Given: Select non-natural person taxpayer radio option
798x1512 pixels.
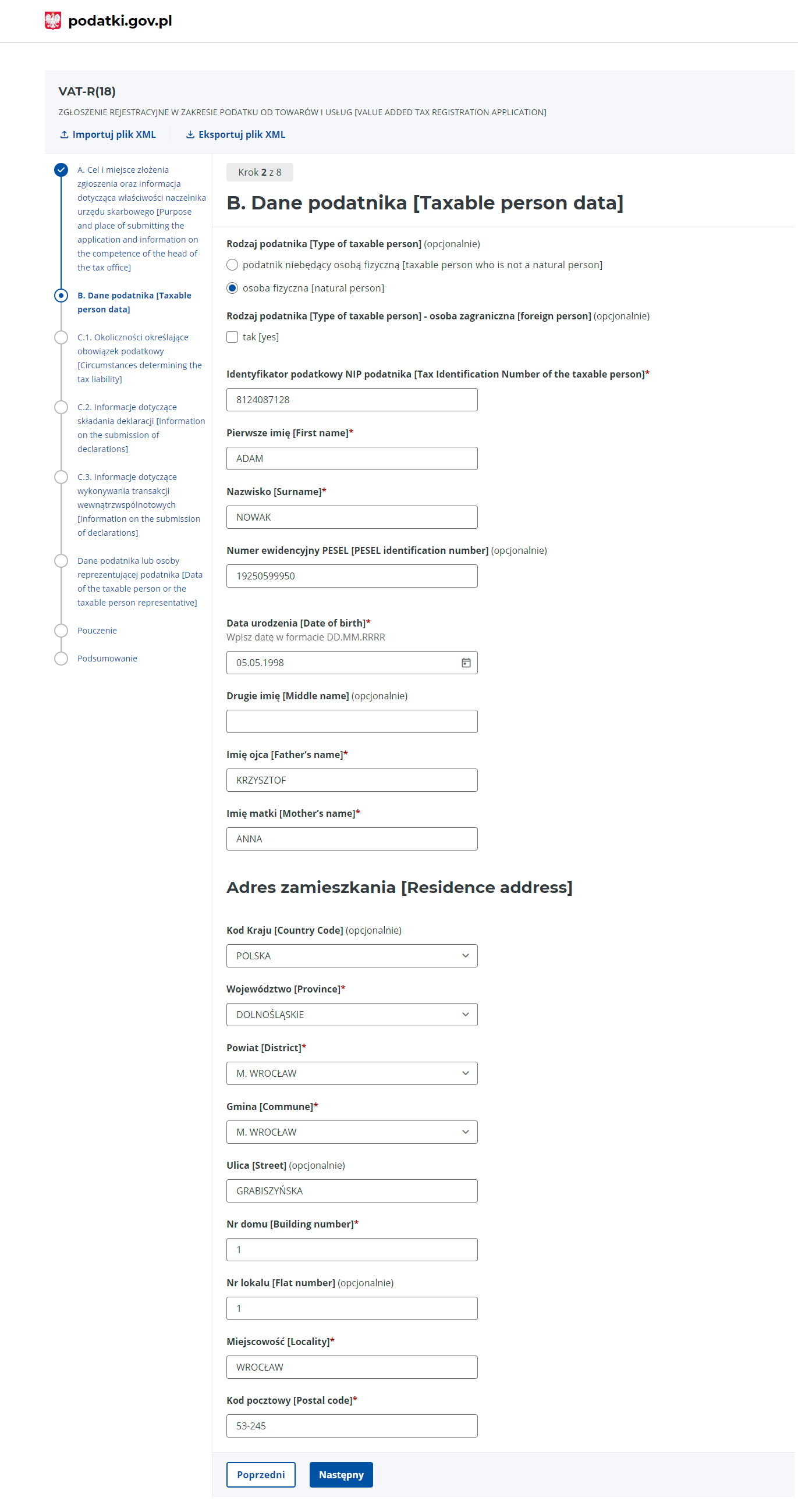Looking at the screenshot, I should click(232, 265).
